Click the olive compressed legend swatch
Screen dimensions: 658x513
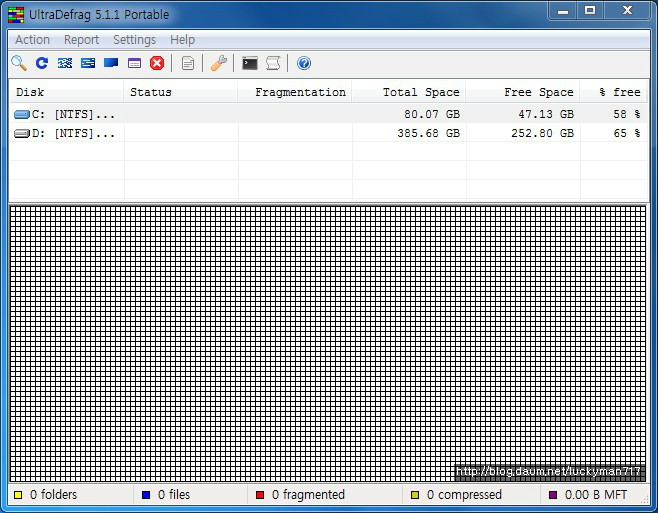coord(415,495)
